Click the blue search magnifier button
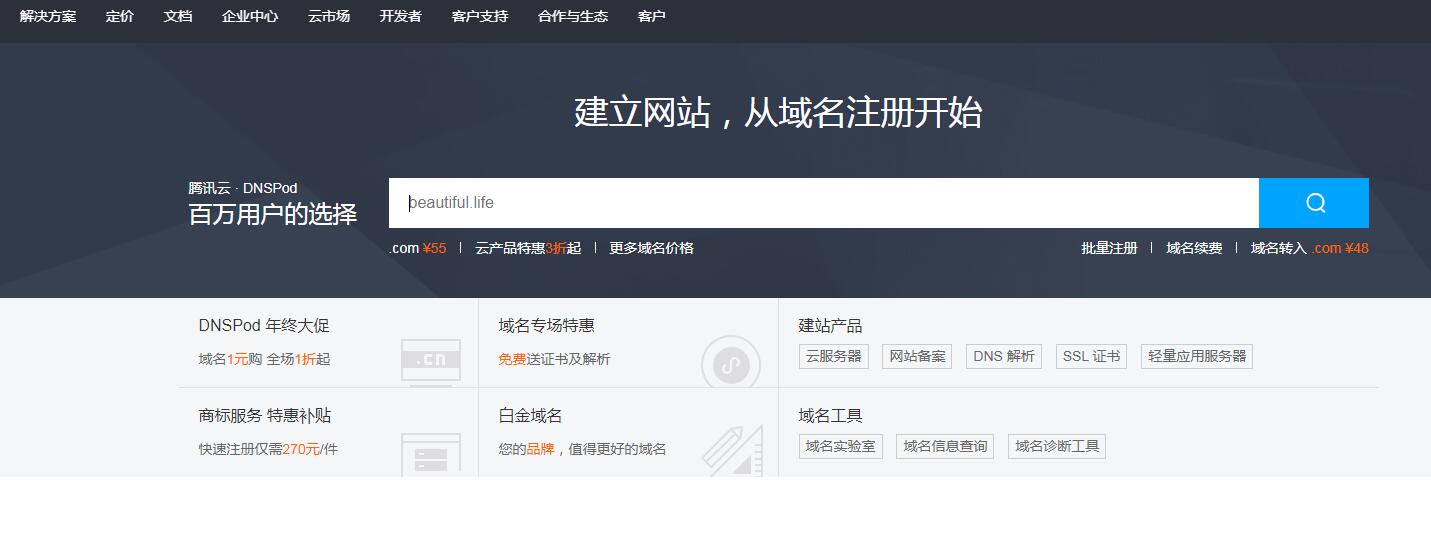The width and height of the screenshot is (1431, 550). click(x=1314, y=203)
